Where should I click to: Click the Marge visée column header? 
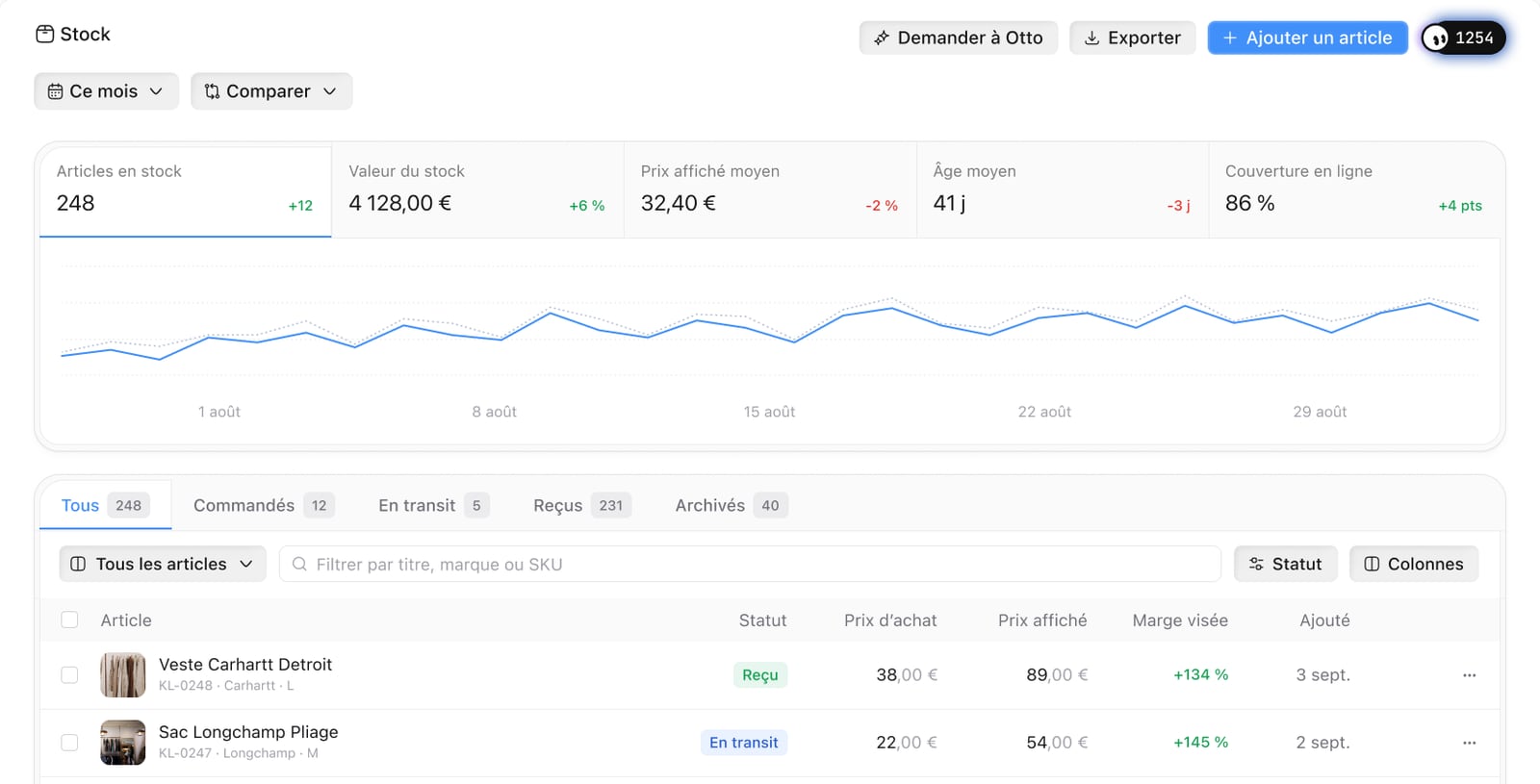(1180, 620)
